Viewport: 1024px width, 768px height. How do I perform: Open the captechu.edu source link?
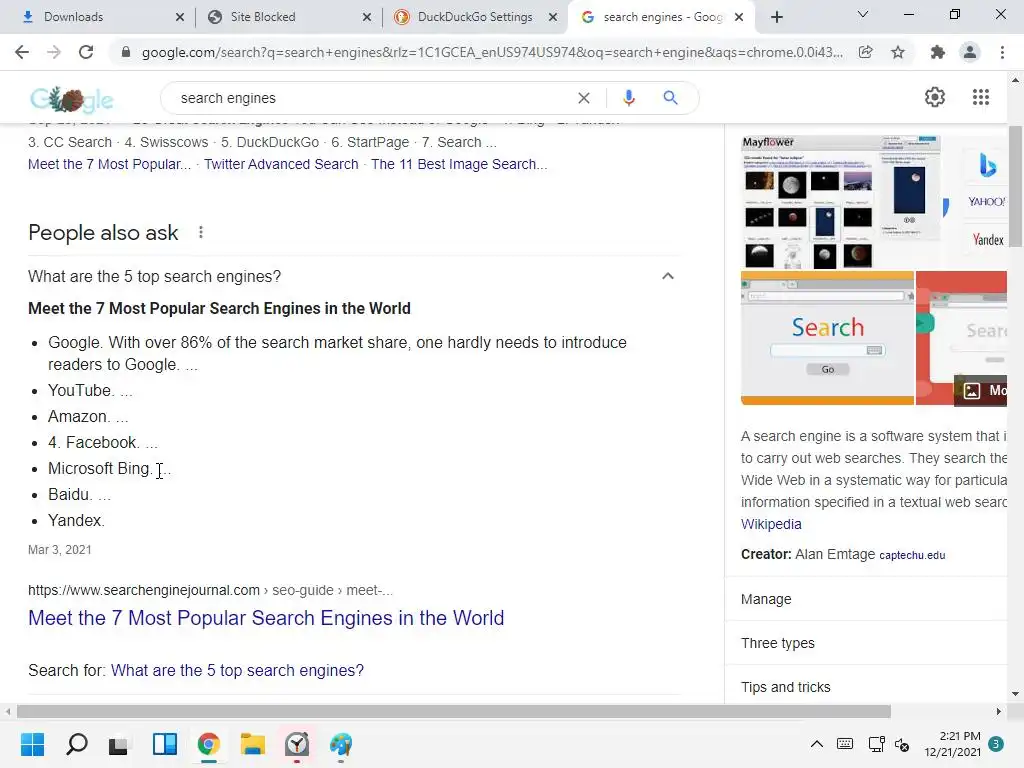click(912, 555)
